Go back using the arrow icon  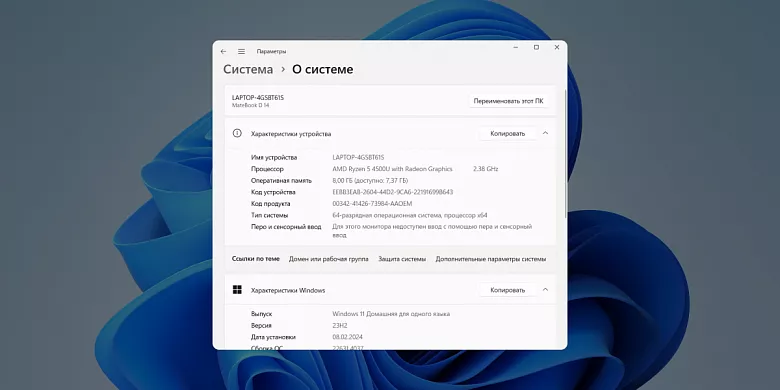coord(223,51)
